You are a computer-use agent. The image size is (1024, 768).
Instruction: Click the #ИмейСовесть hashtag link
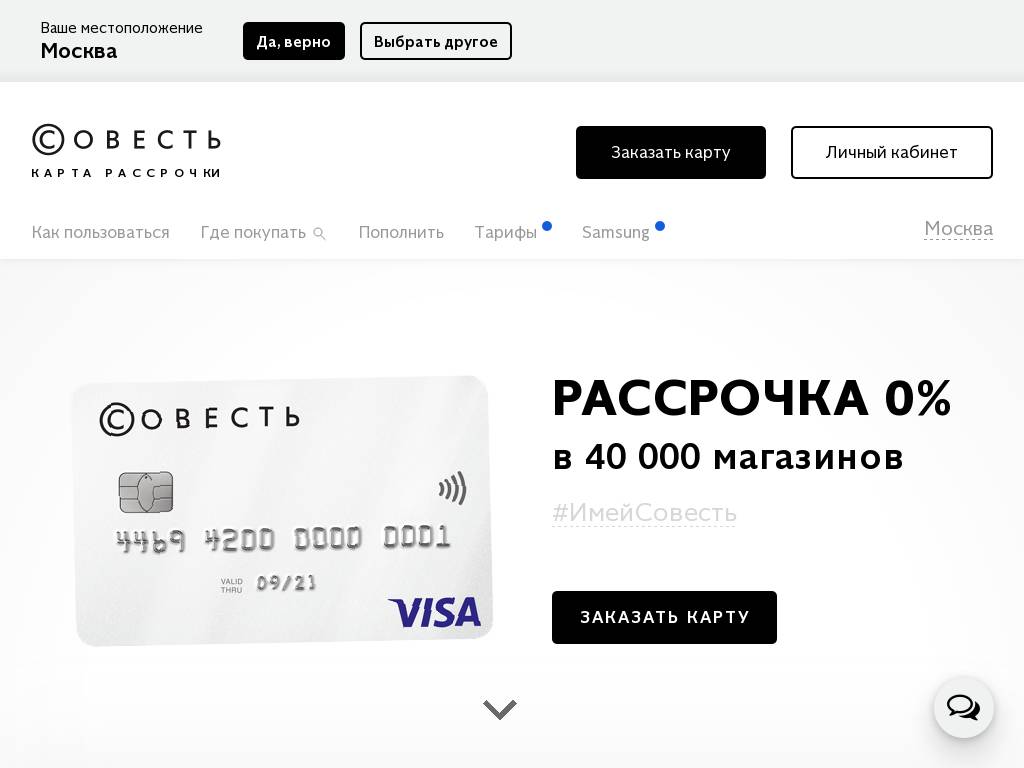point(644,513)
